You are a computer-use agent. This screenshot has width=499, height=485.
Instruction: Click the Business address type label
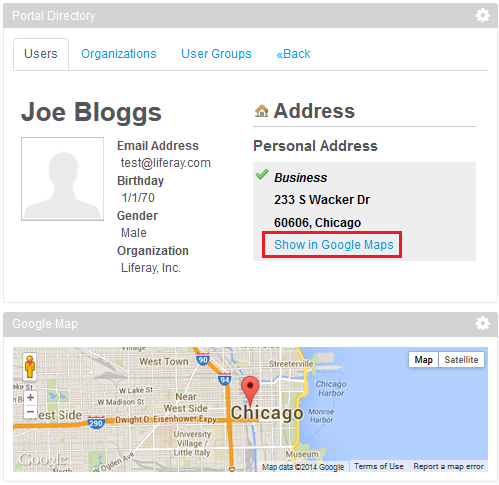click(300, 178)
